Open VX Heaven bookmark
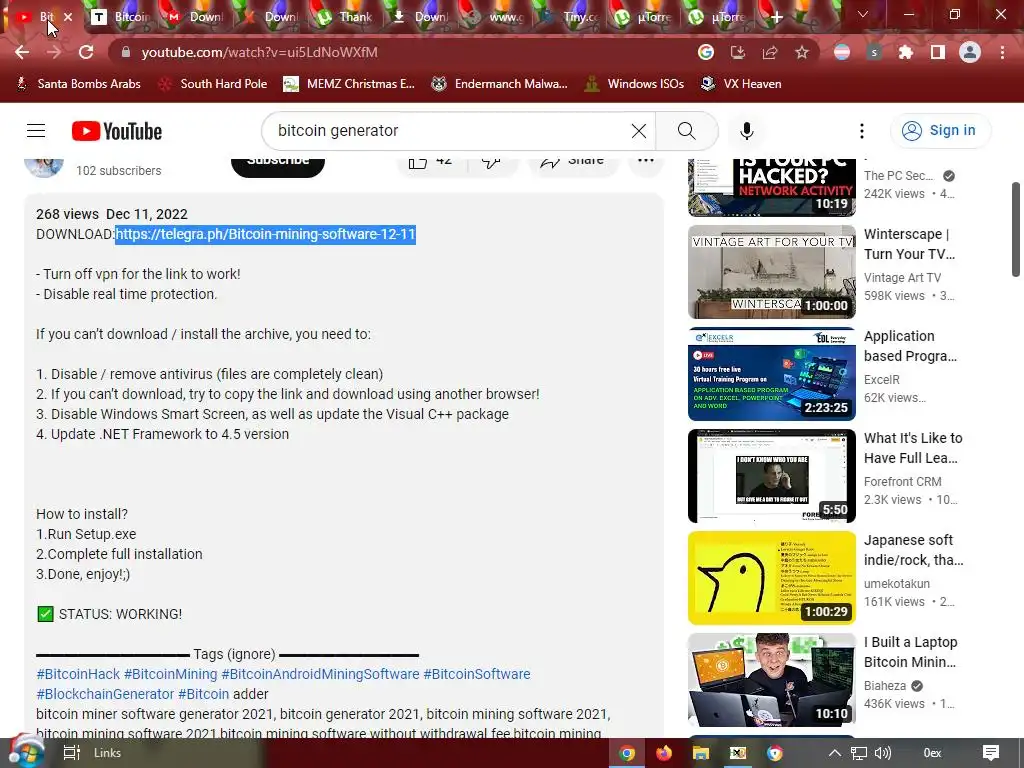The image size is (1024, 768). click(x=741, y=84)
